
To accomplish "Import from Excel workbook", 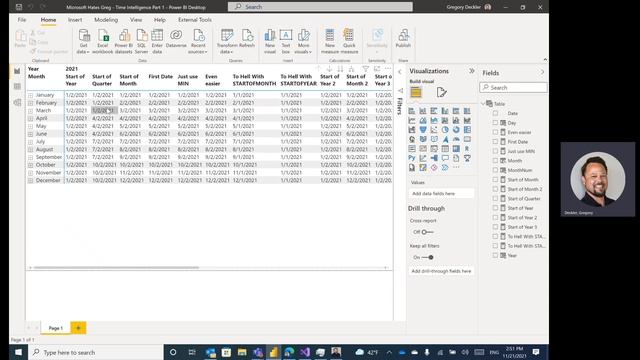I will tap(102, 42).
